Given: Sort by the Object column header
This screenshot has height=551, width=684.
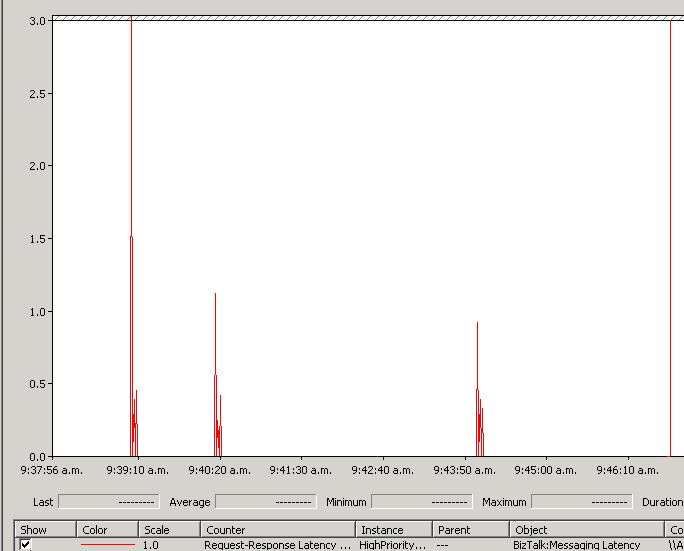Looking at the screenshot, I should (587, 530).
